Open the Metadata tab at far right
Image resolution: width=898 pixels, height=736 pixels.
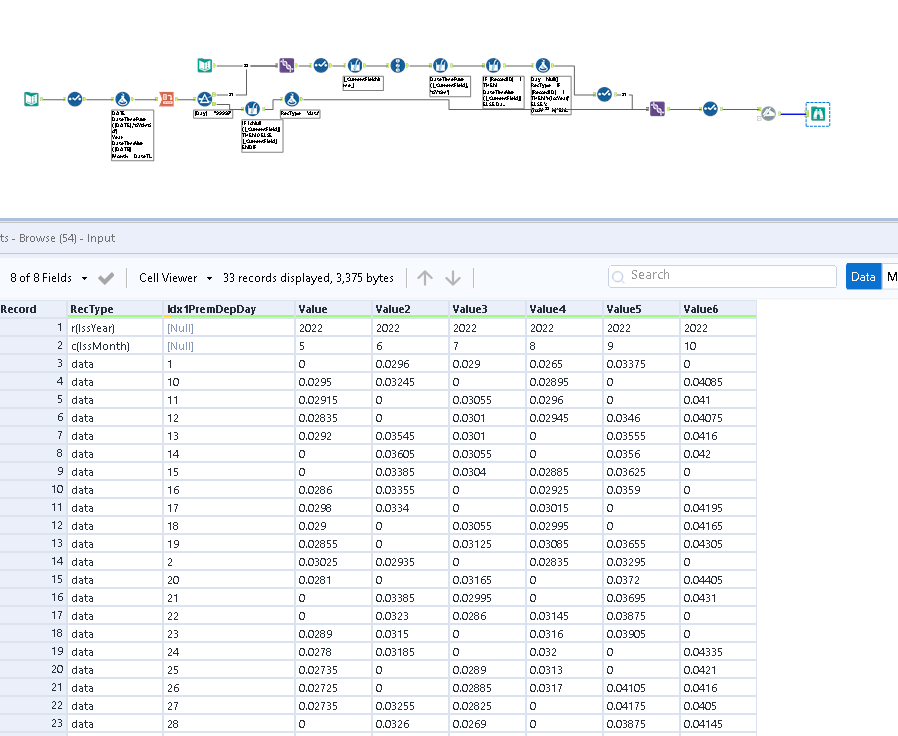coord(892,275)
